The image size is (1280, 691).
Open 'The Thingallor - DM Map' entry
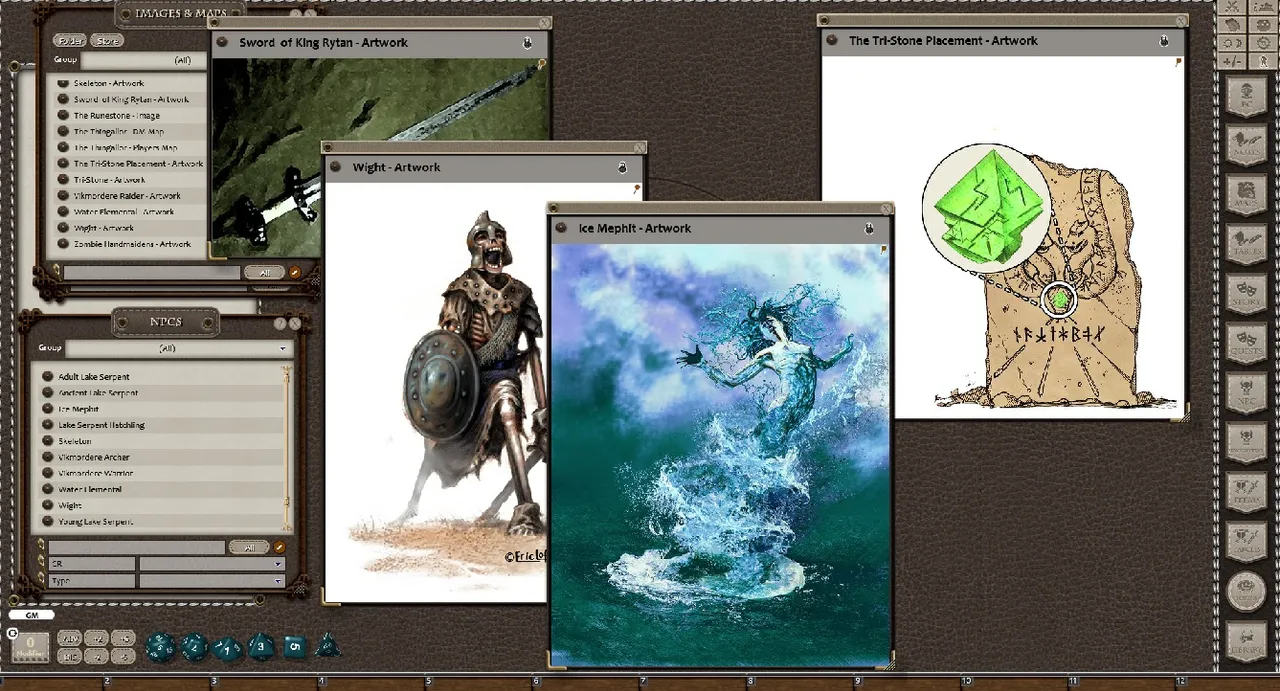[x=119, y=132]
